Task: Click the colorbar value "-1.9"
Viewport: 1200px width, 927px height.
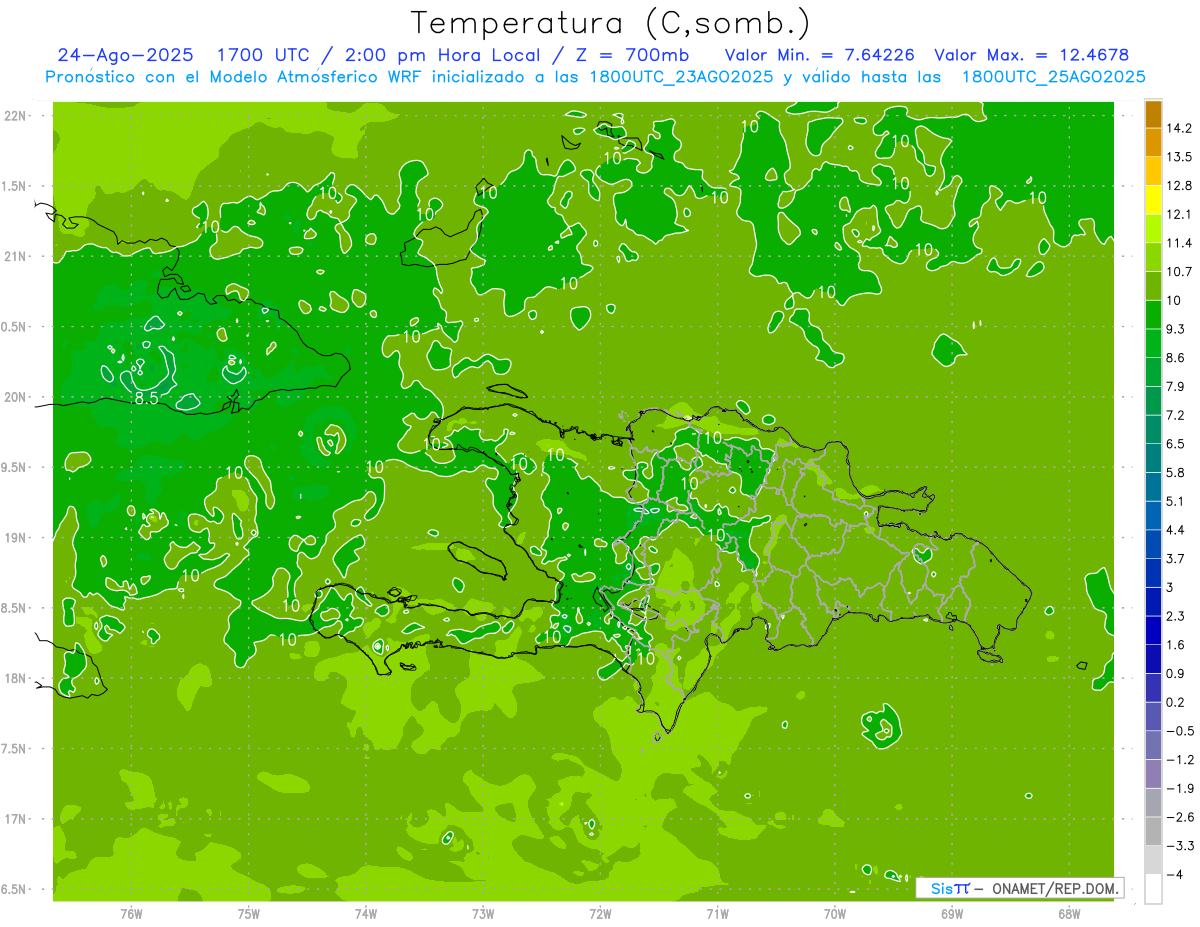Action: pyautogui.click(x=1180, y=788)
